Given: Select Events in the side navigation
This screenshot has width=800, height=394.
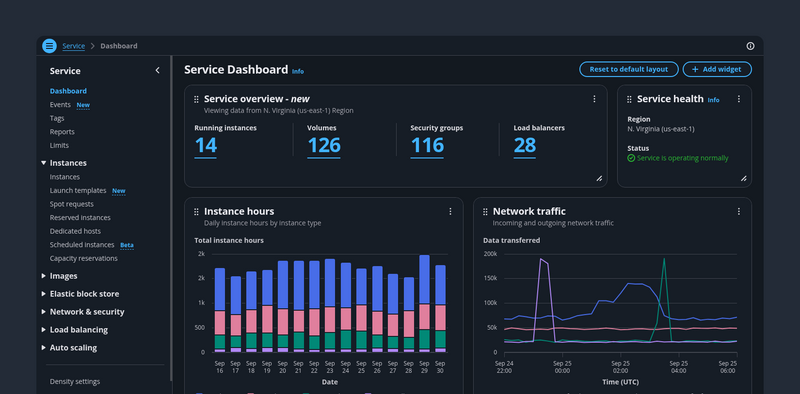Looking at the screenshot, I should [60, 105].
